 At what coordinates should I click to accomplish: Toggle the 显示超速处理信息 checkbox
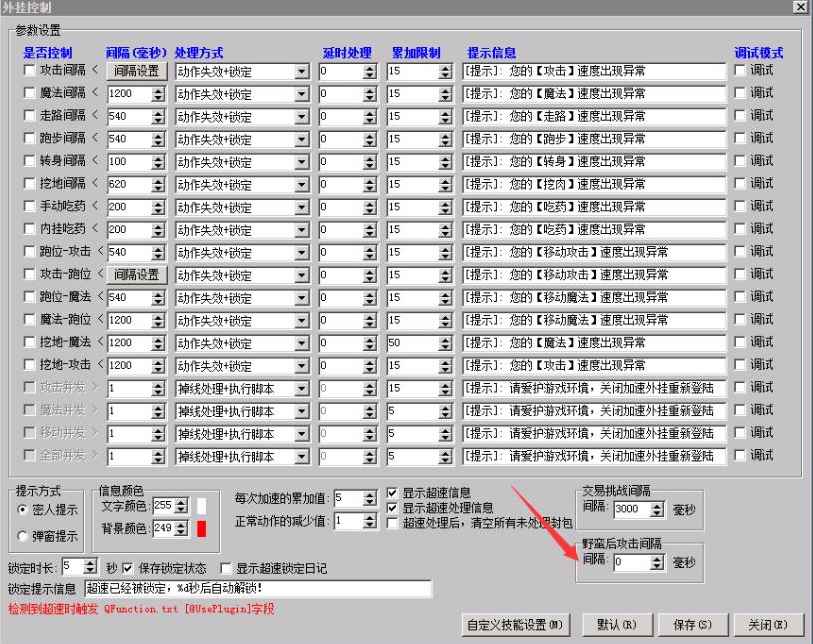(x=393, y=508)
